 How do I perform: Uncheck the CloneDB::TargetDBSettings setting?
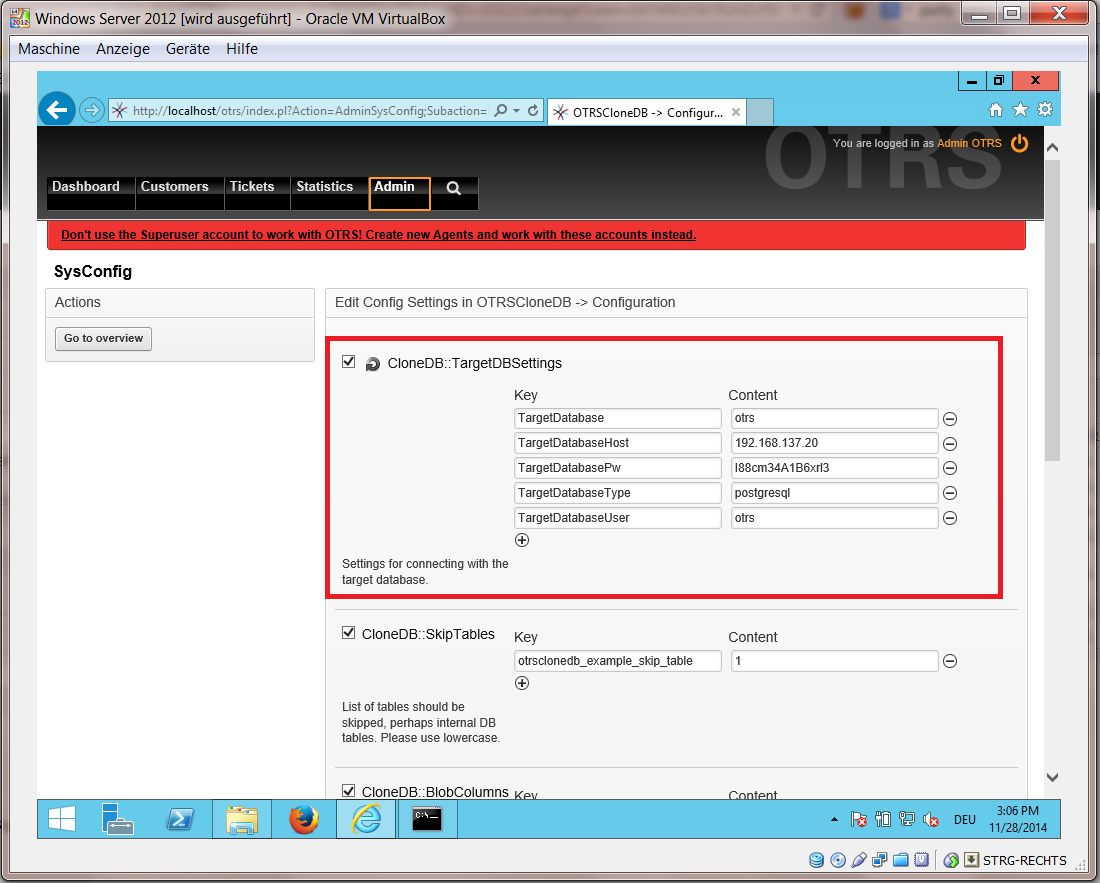pyautogui.click(x=348, y=362)
